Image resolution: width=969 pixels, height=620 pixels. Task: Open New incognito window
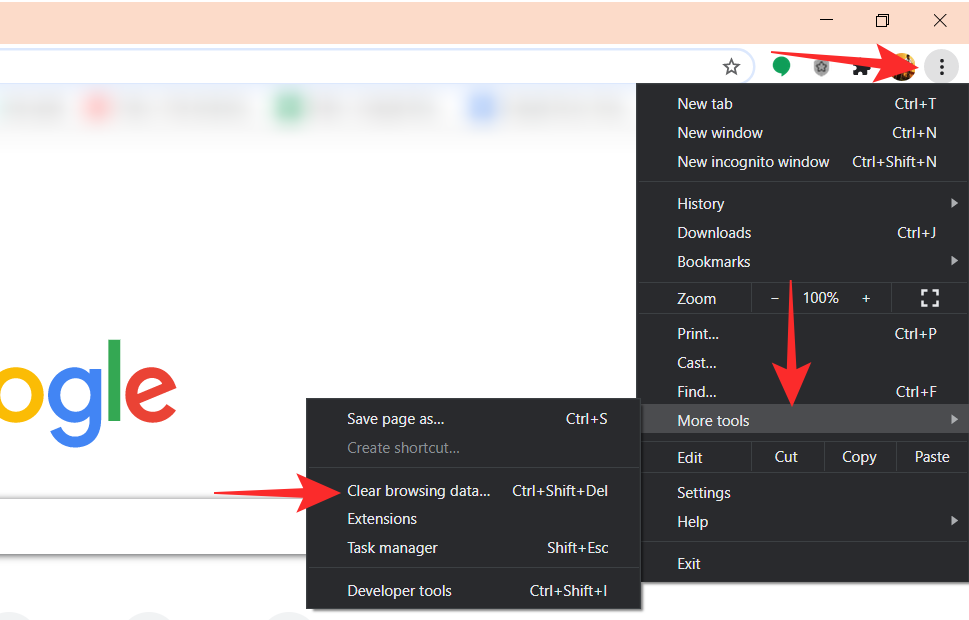802,162
